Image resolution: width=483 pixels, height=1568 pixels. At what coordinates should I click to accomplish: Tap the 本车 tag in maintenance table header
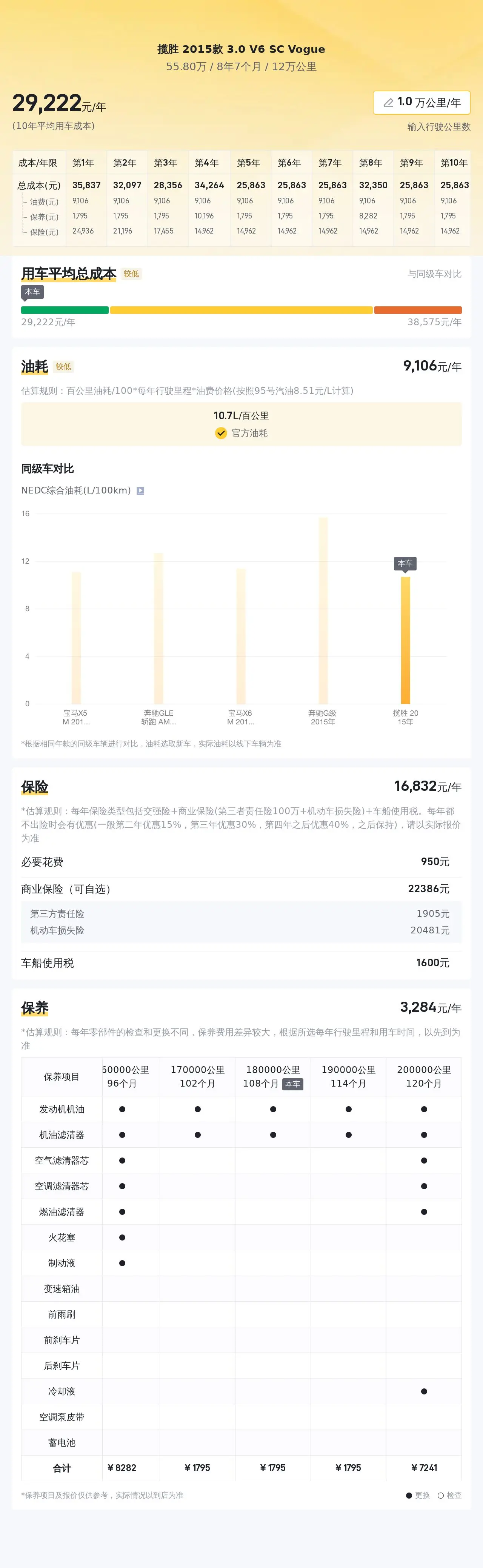coord(292,1084)
